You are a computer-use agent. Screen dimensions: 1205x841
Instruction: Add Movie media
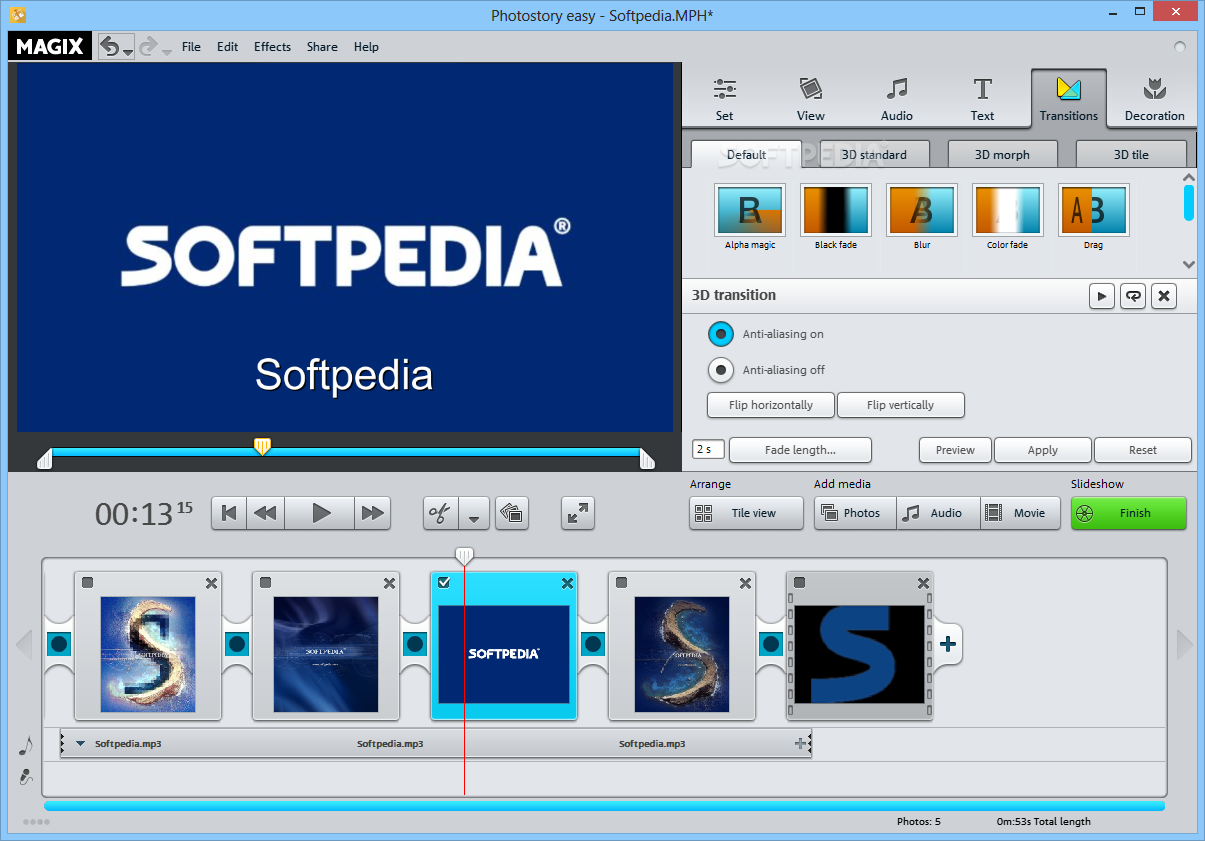(1022, 513)
